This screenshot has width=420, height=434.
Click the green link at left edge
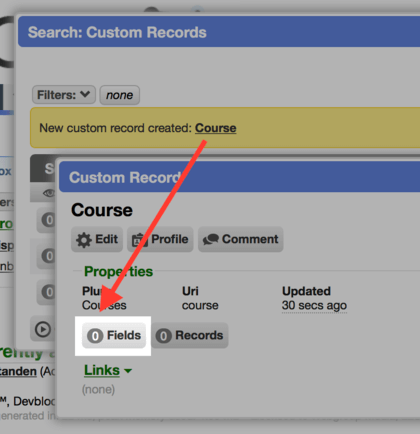click(x=6, y=224)
